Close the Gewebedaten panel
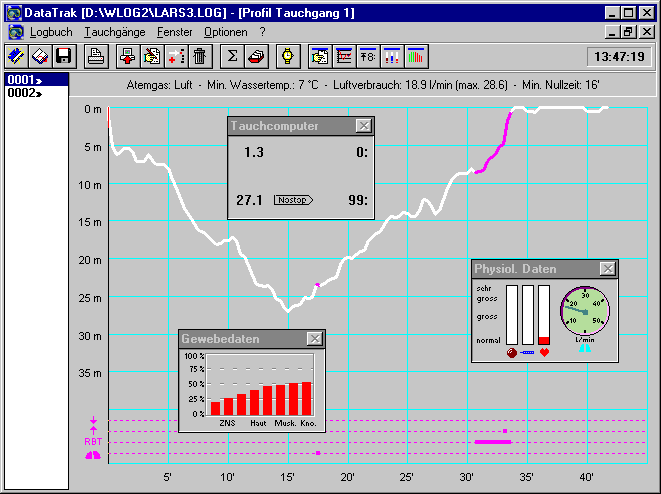Image resolution: width=661 pixels, height=494 pixels. 314,339
